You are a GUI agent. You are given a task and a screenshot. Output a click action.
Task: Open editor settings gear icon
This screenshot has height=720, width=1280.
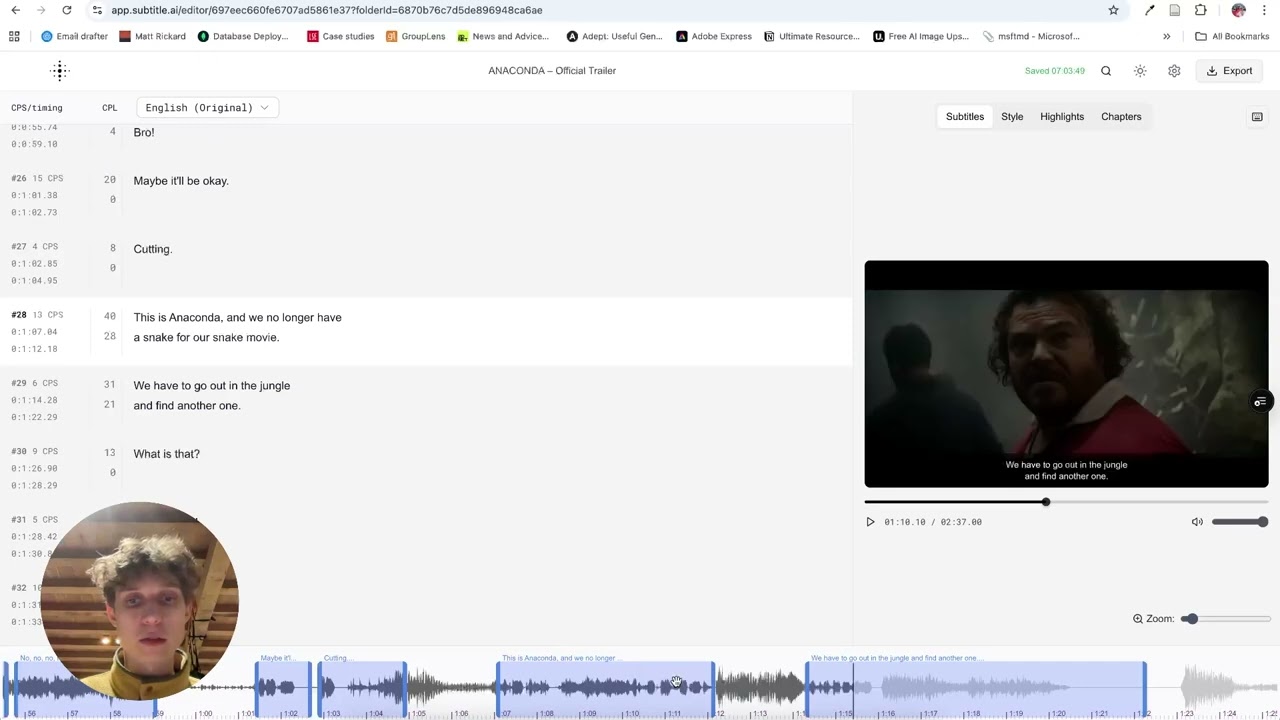[x=1174, y=71]
